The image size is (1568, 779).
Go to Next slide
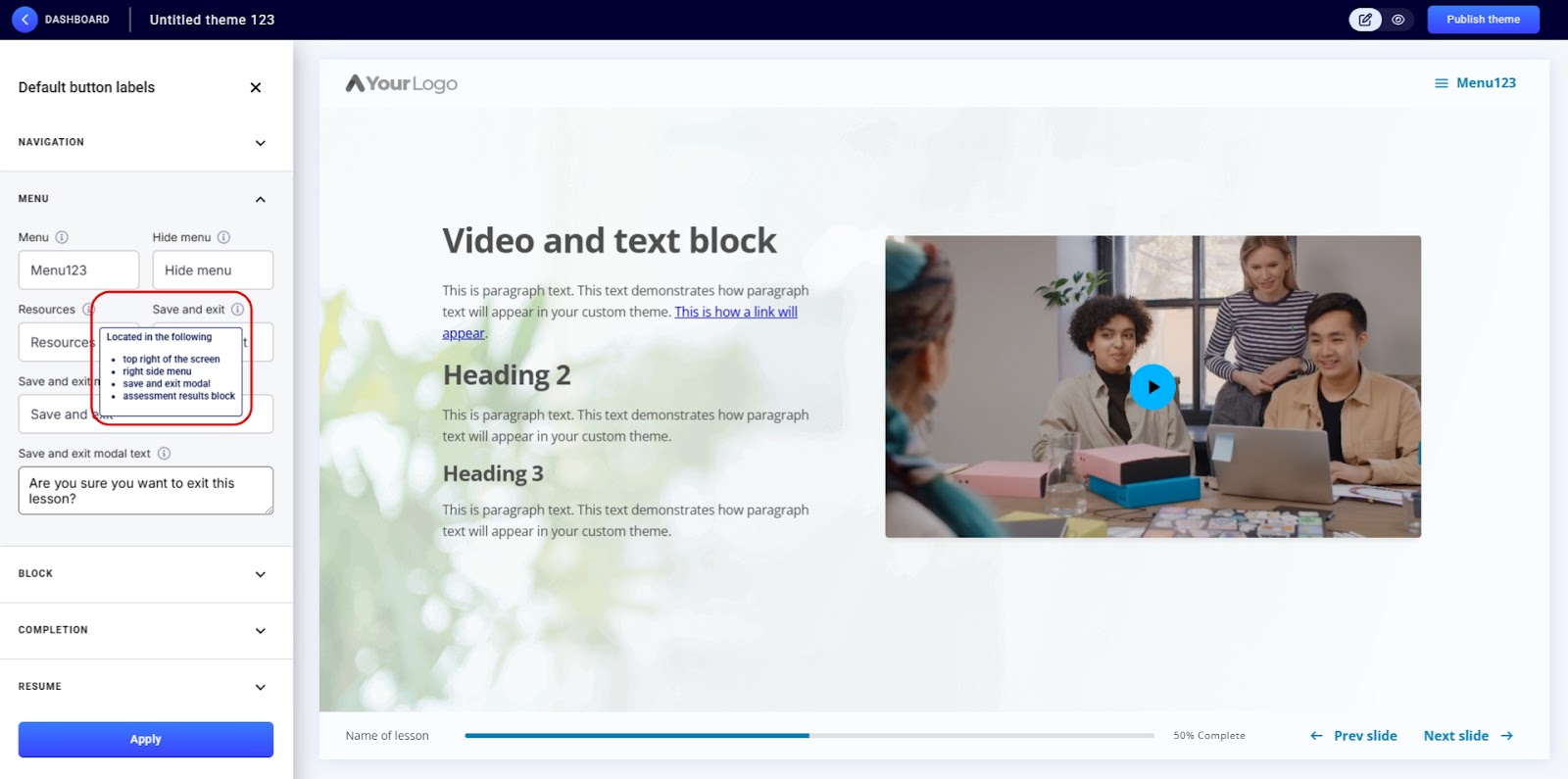1467,736
